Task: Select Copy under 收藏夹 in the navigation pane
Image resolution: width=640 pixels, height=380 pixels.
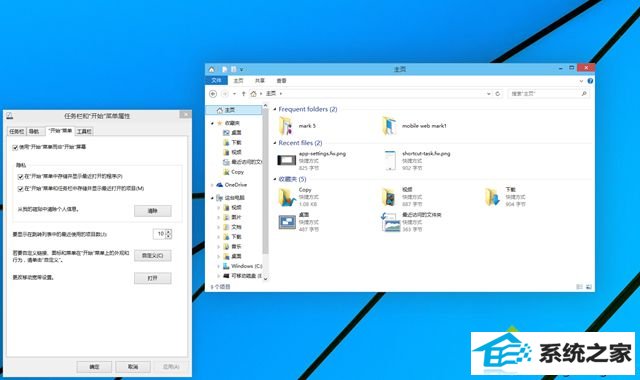Action: [x=233, y=172]
